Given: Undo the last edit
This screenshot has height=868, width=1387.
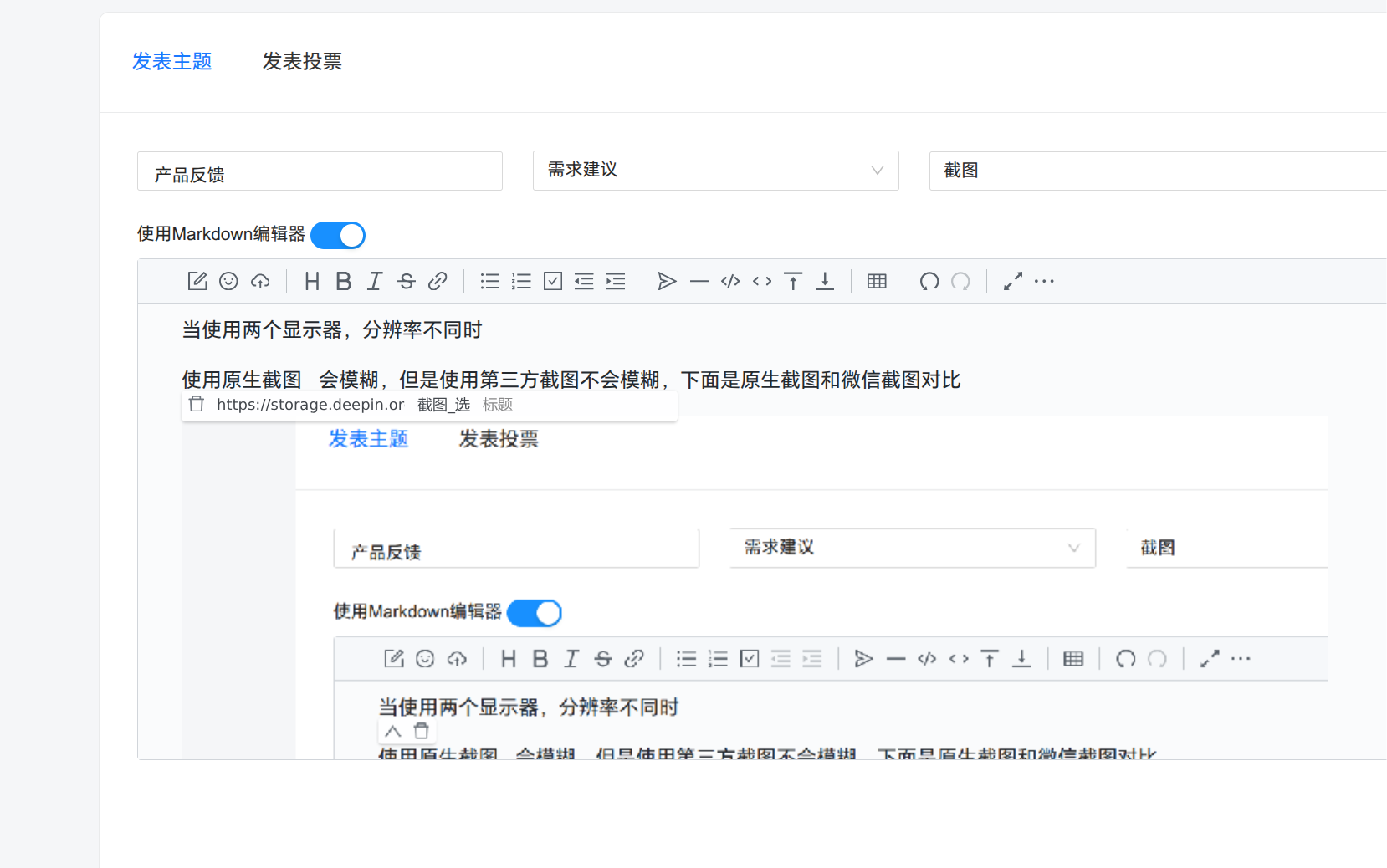Looking at the screenshot, I should [929, 281].
